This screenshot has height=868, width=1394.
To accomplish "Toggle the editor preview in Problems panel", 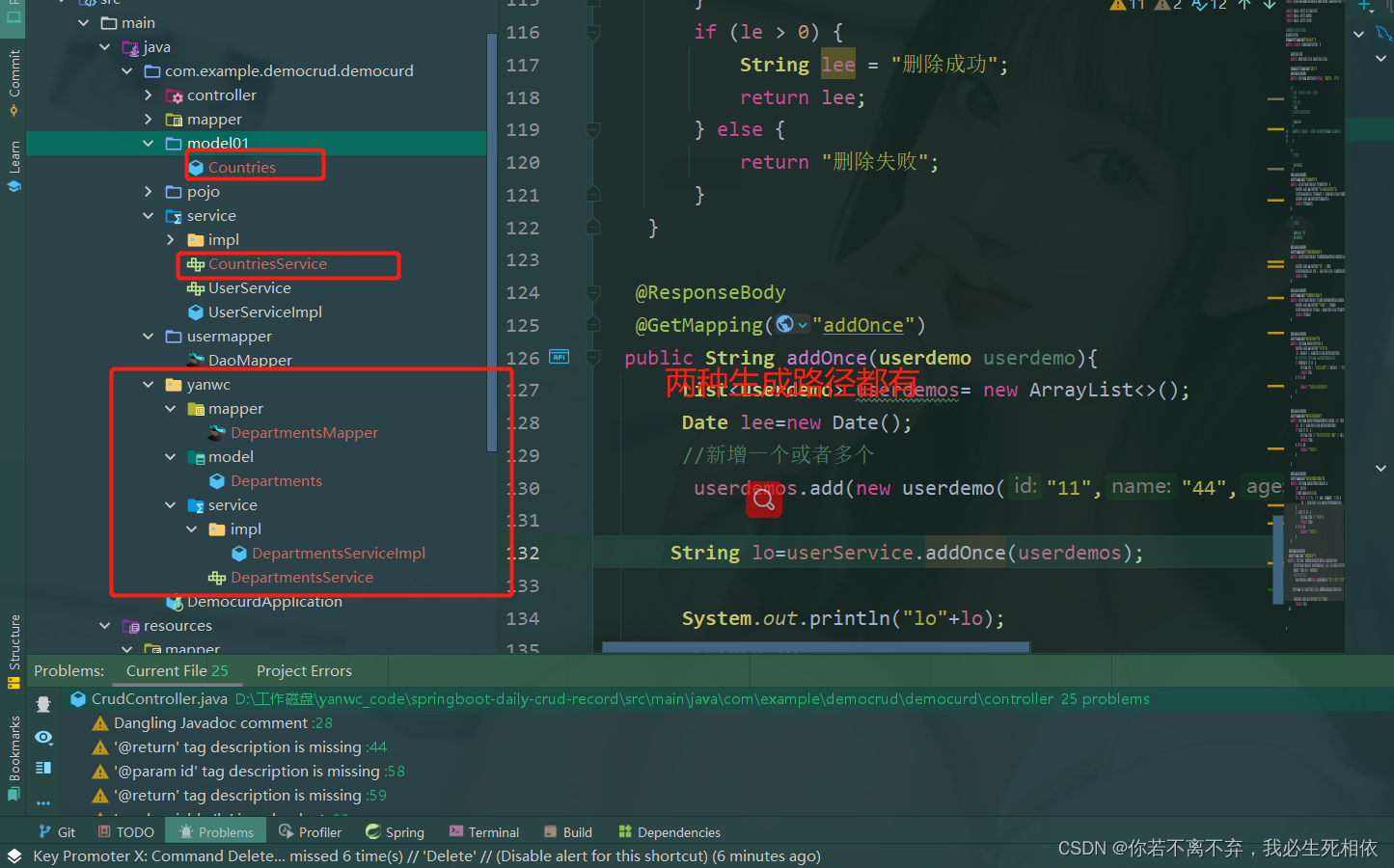I will [43, 769].
